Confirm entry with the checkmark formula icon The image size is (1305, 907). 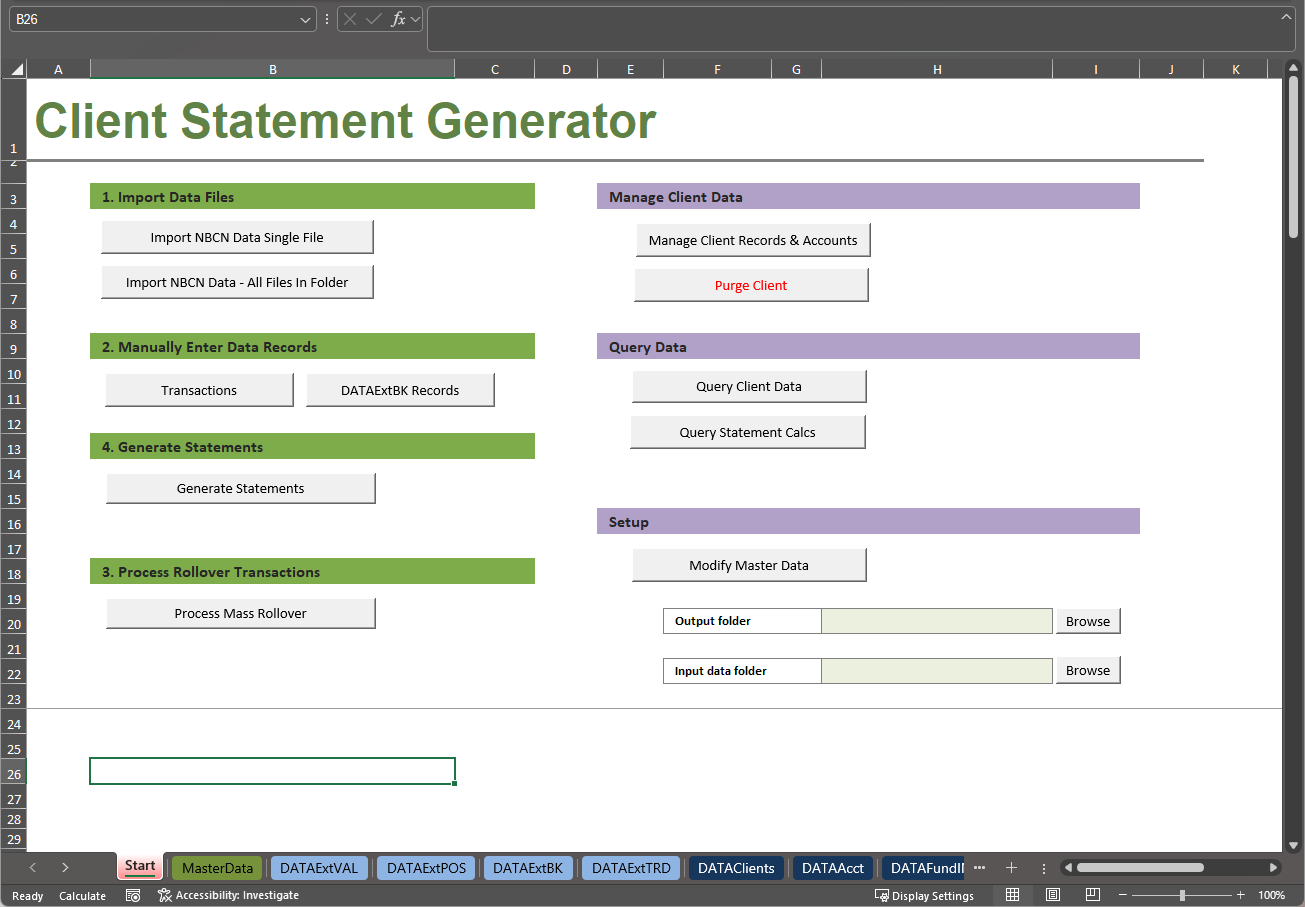coord(371,18)
